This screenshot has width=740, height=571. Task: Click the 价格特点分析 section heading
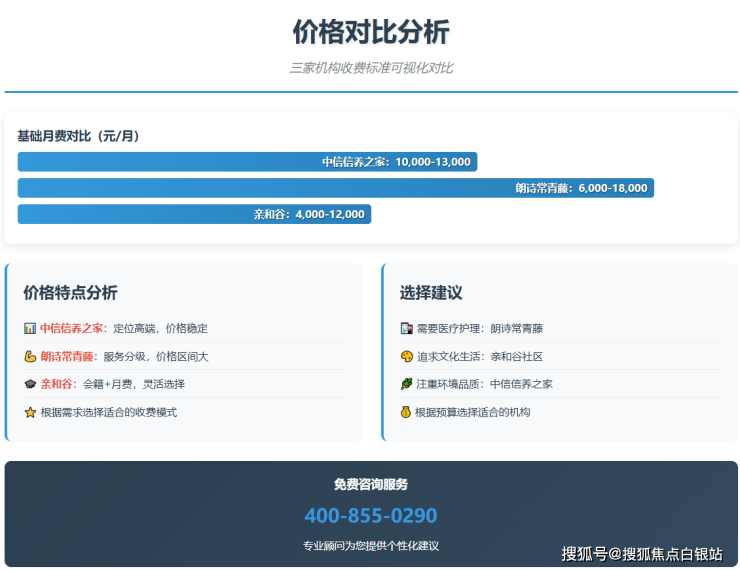pyautogui.click(x=70, y=293)
